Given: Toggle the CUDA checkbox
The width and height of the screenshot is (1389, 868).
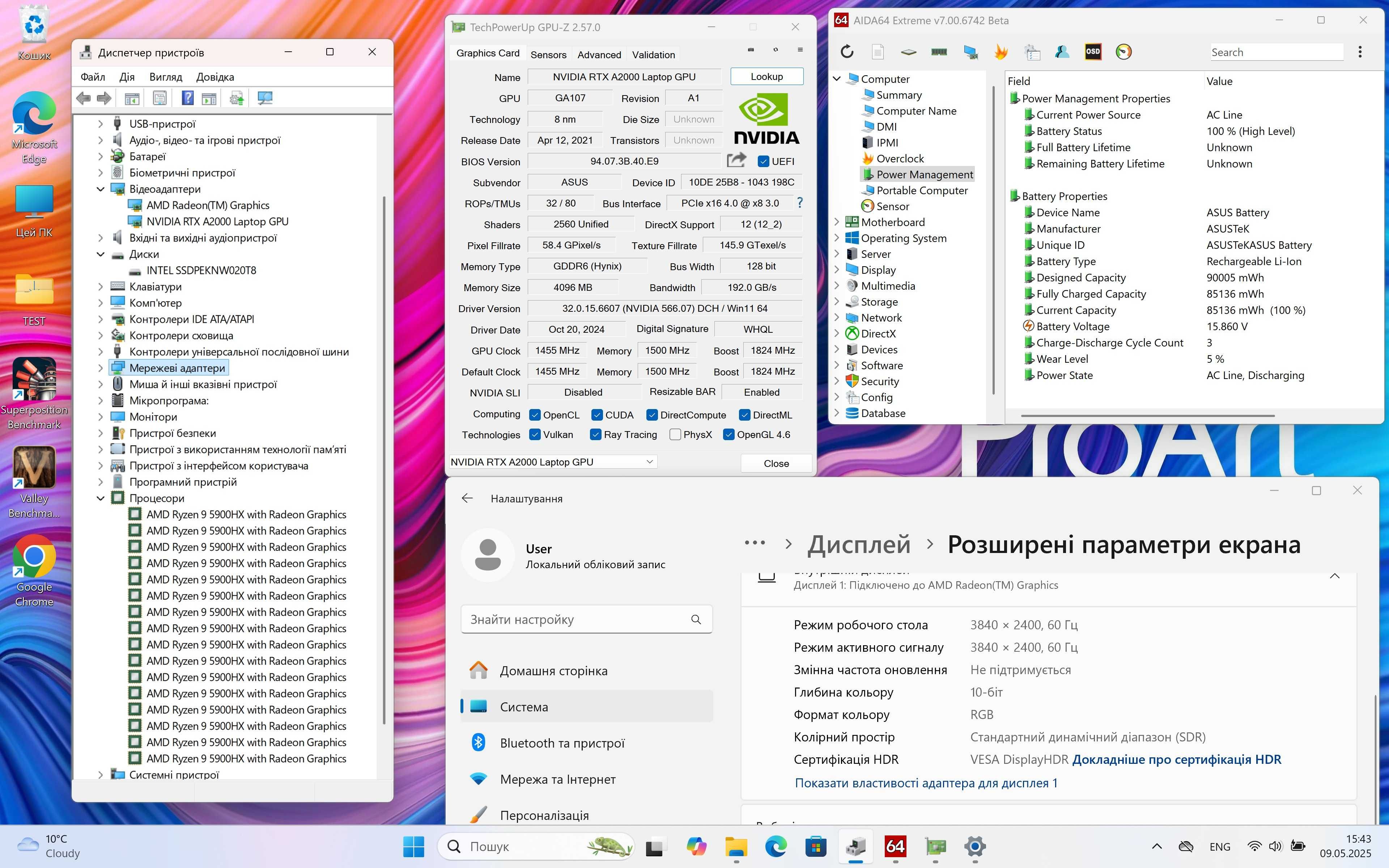Looking at the screenshot, I should pos(597,414).
